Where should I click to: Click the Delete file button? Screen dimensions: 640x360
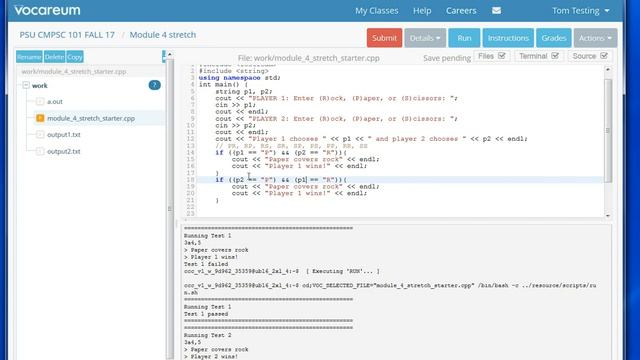click(54, 57)
